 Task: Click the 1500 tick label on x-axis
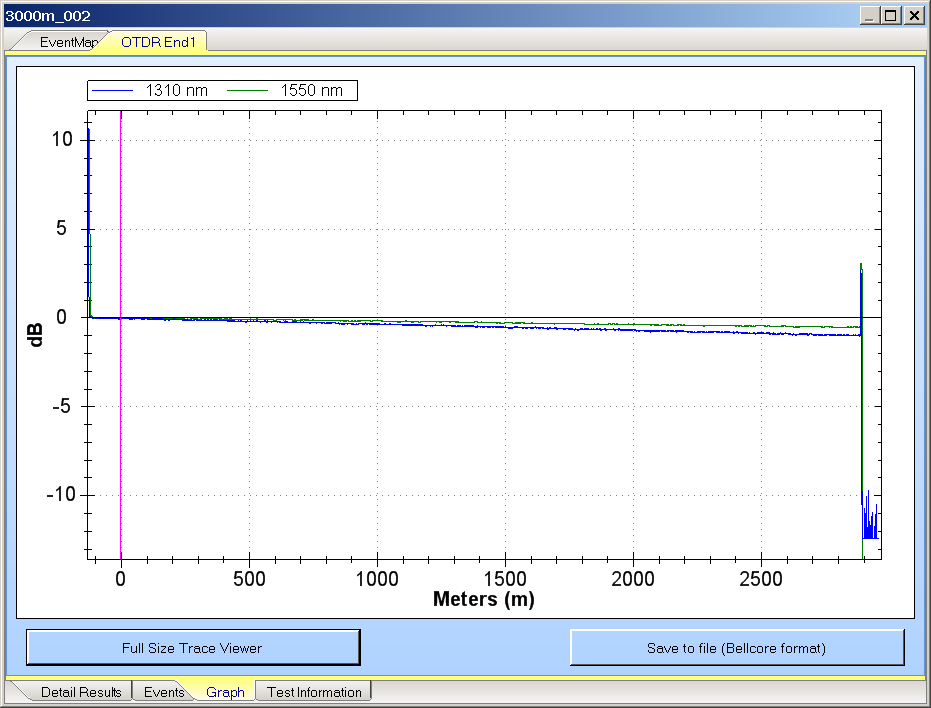(x=505, y=579)
